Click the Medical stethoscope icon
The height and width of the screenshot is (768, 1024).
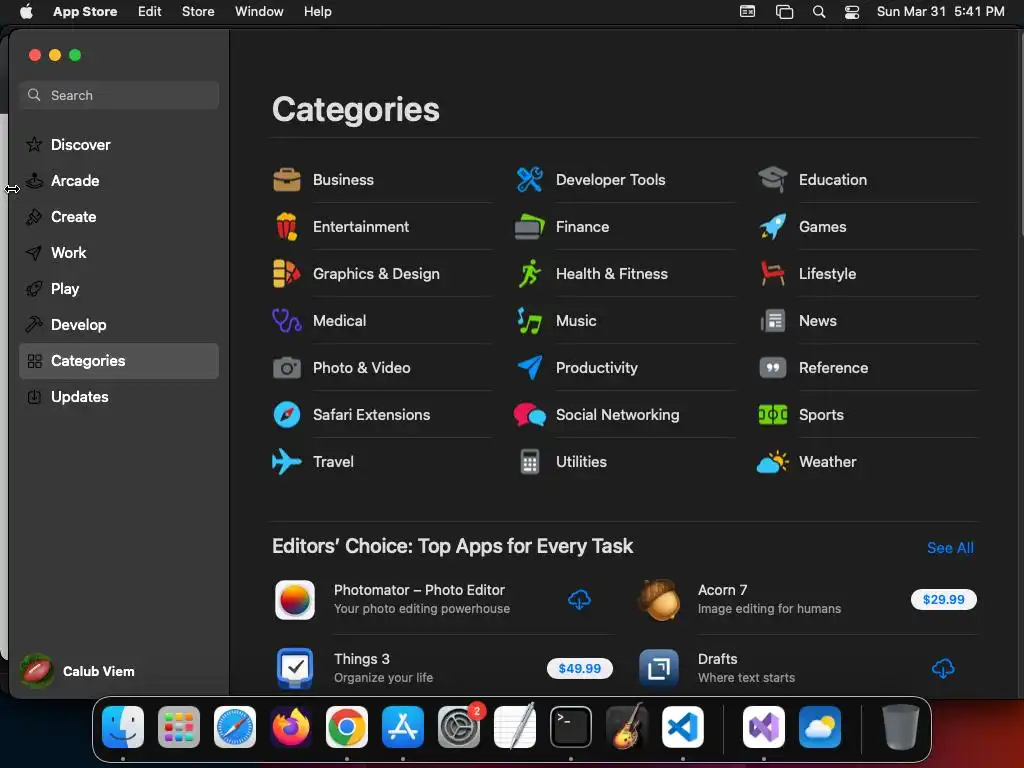click(287, 321)
